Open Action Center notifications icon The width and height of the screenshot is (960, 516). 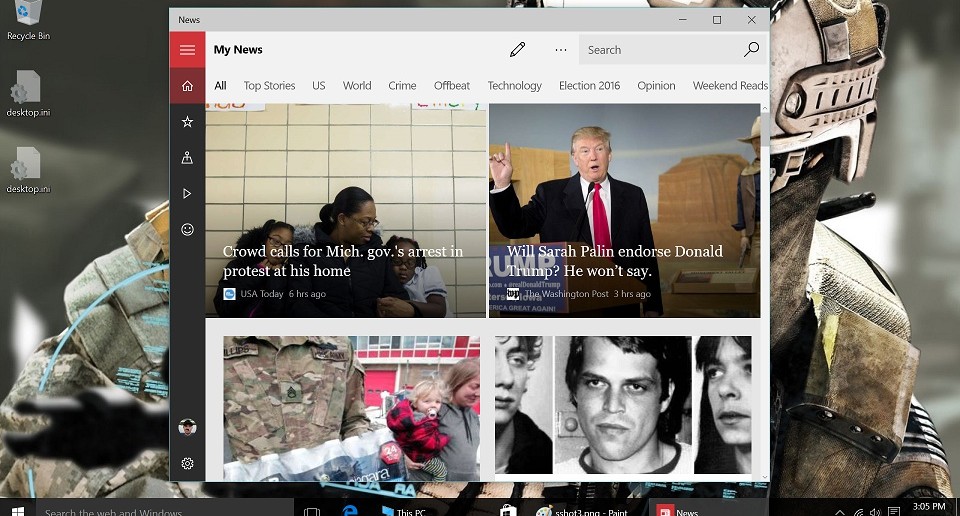pos(894,512)
